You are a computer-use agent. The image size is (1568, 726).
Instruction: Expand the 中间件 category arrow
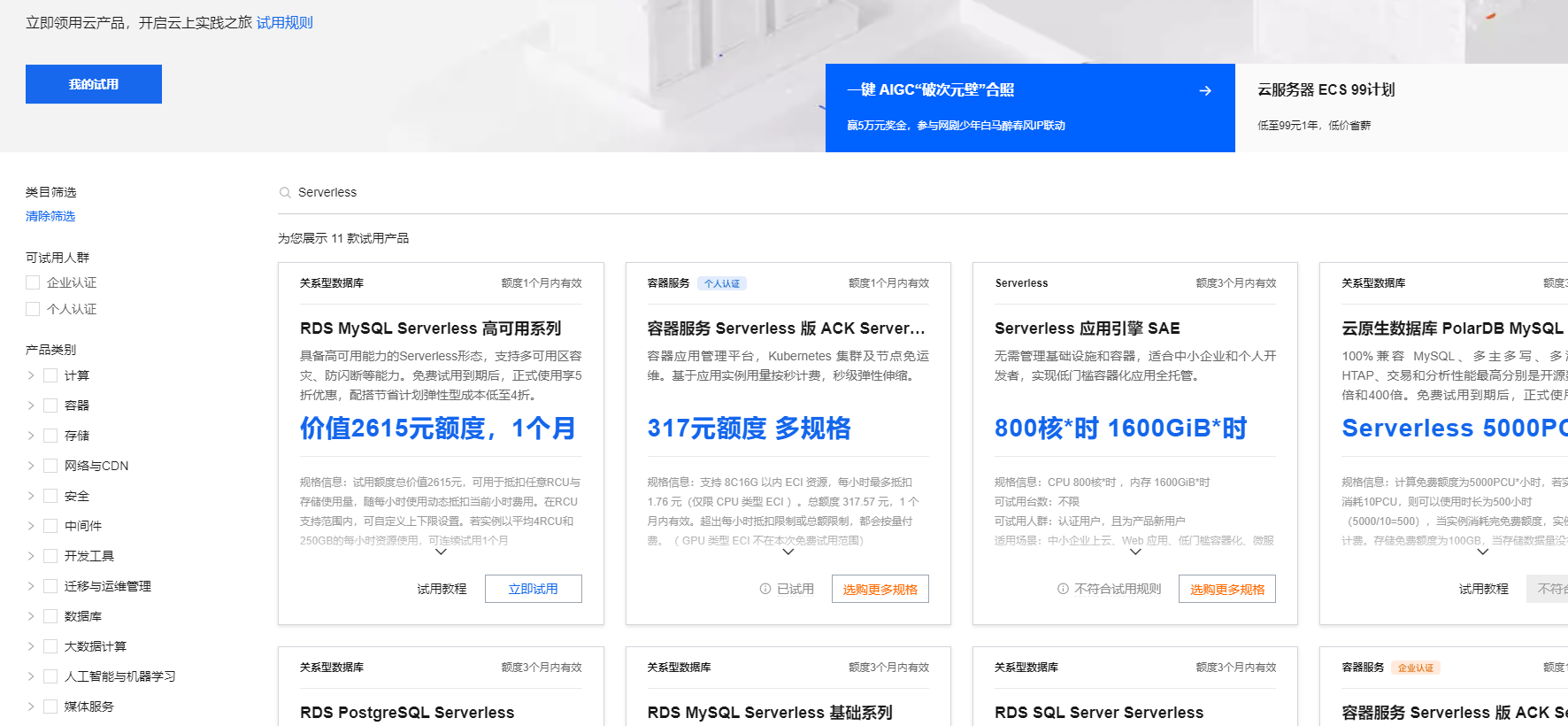point(31,526)
